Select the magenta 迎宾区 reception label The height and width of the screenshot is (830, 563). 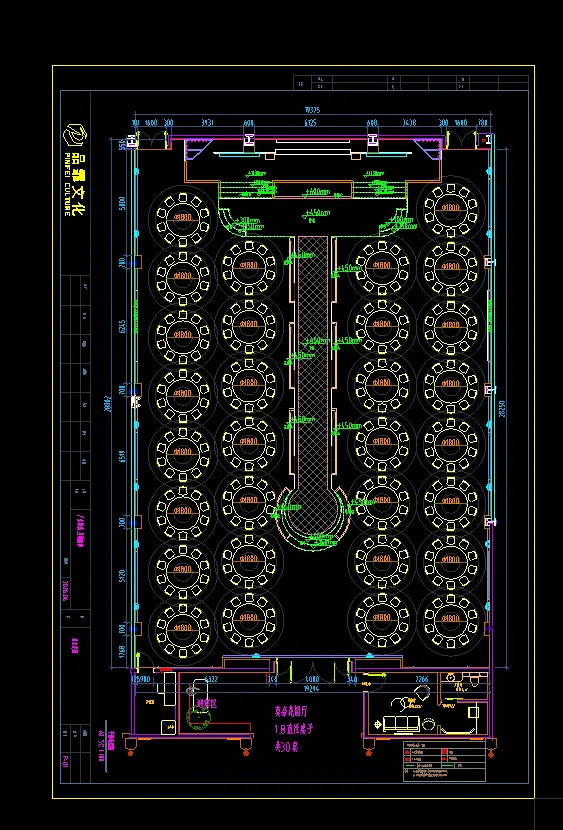point(207,704)
